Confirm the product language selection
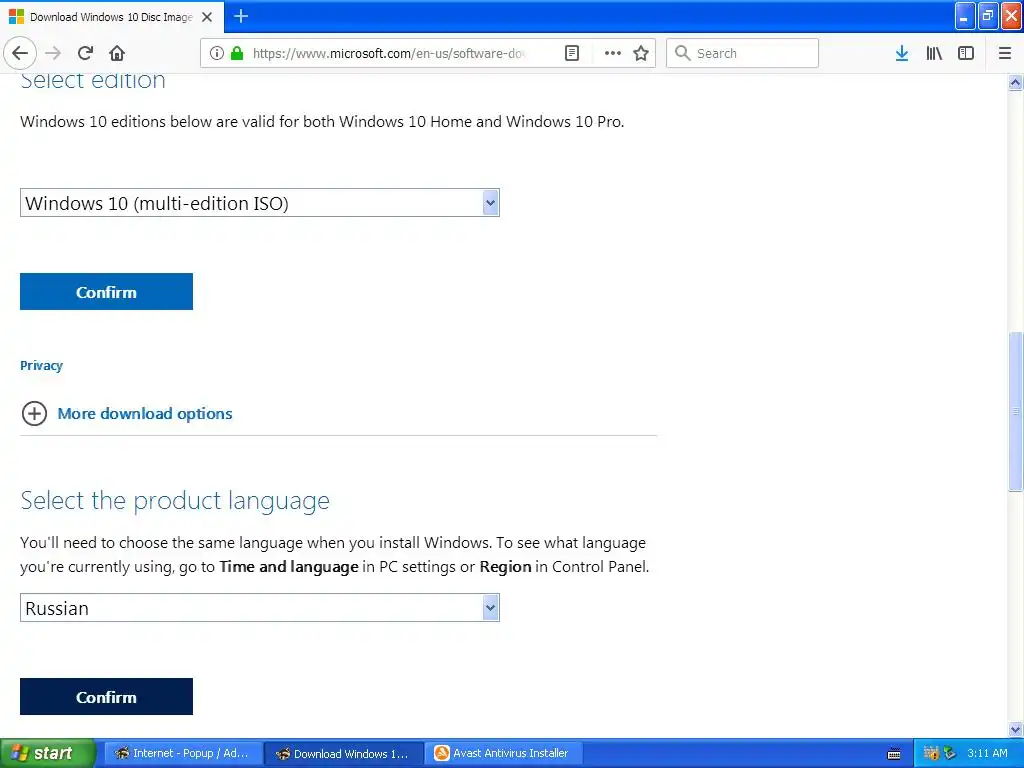This screenshot has height=768, width=1024. 106,697
